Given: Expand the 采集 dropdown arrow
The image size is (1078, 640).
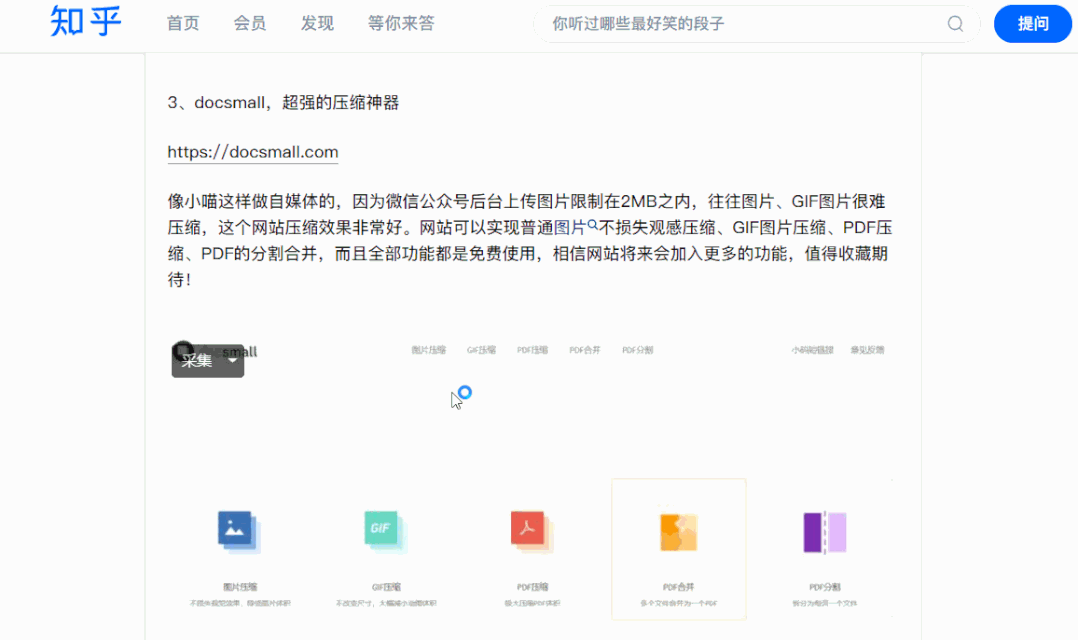Looking at the screenshot, I should pyautogui.click(x=232, y=361).
